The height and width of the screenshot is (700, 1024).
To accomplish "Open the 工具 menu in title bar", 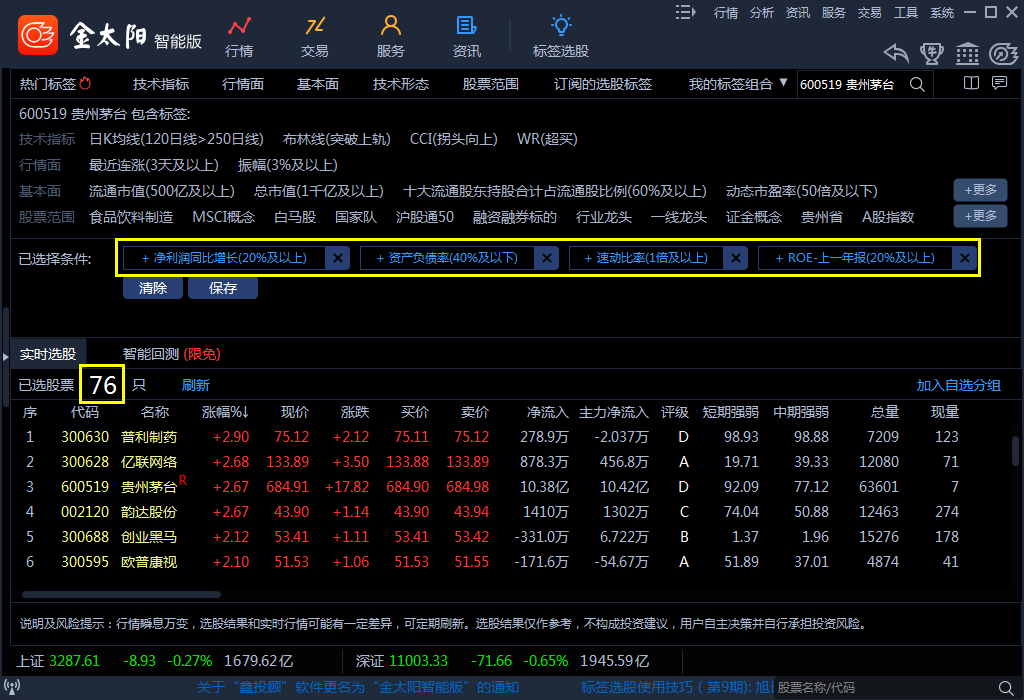I will 906,12.
